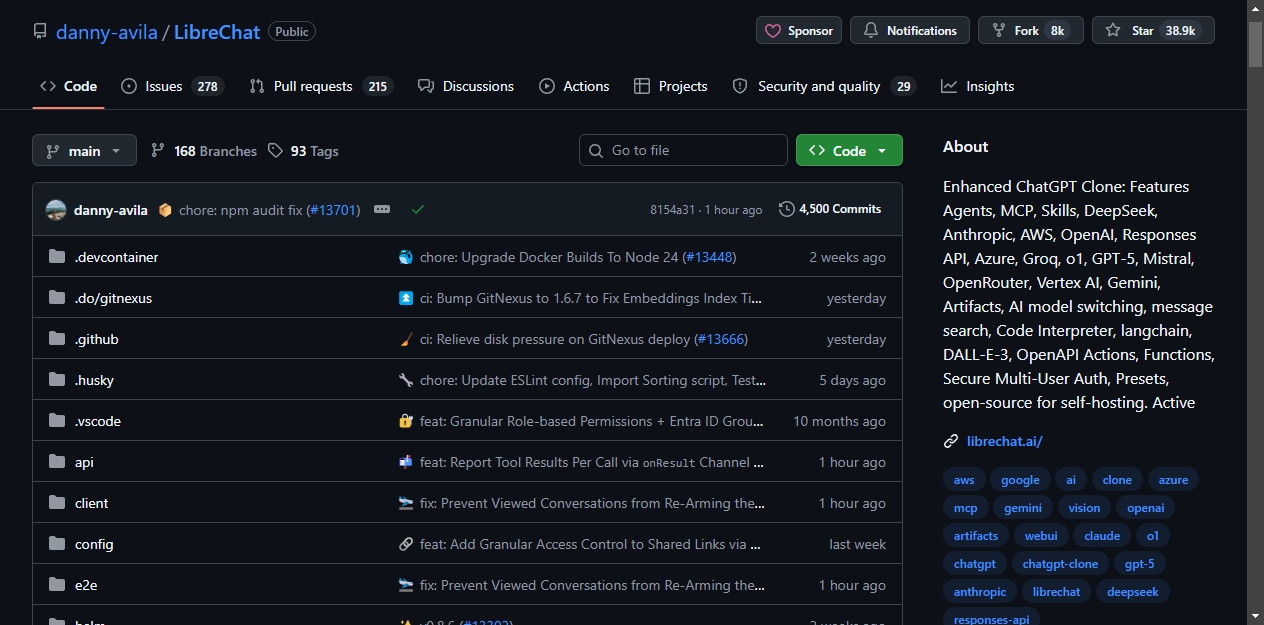Select the chatgpt-clone topic tag
The height and width of the screenshot is (625, 1264).
(x=1060, y=564)
